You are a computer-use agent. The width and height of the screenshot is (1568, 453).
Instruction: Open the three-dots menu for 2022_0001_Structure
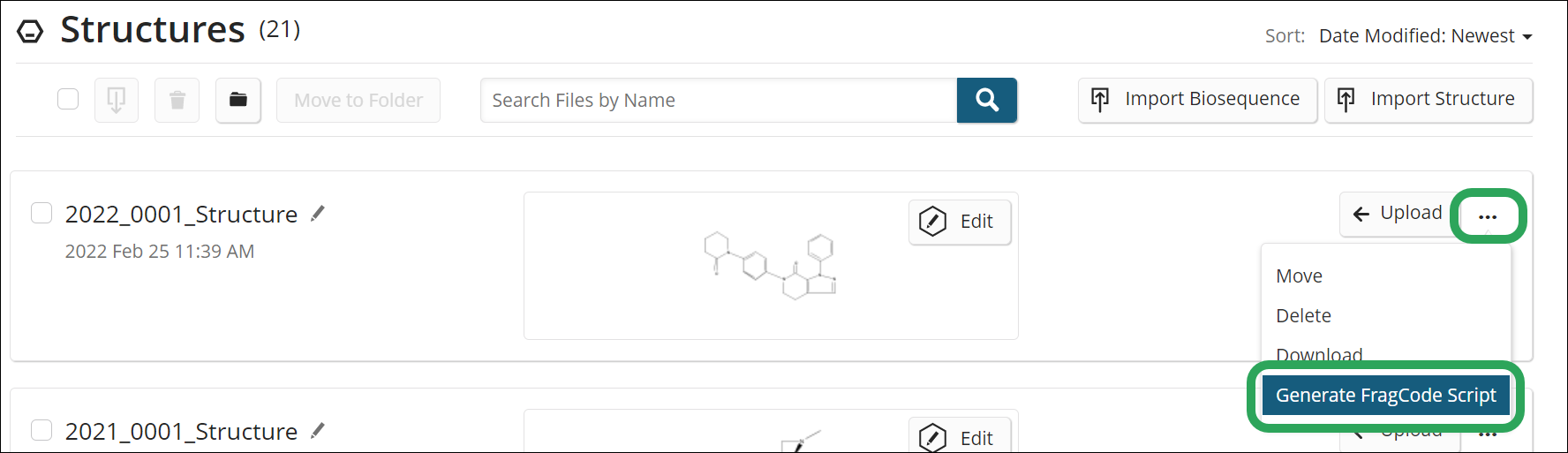click(1488, 215)
